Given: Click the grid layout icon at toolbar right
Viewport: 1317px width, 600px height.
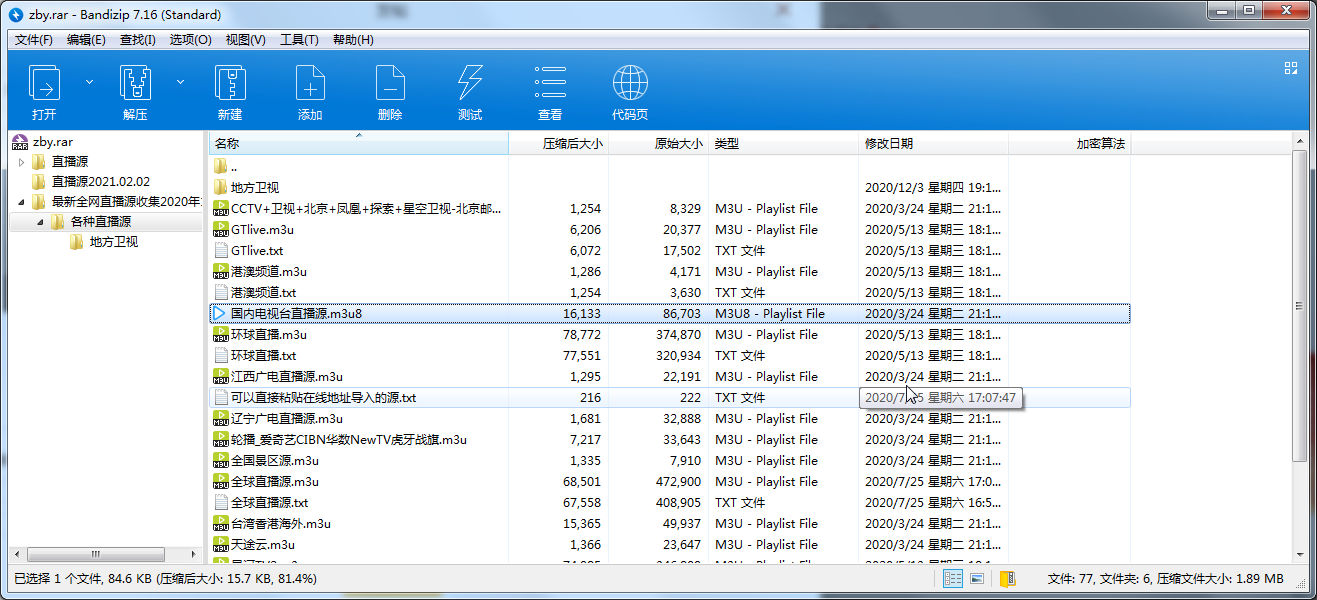Looking at the screenshot, I should pos(1290,67).
